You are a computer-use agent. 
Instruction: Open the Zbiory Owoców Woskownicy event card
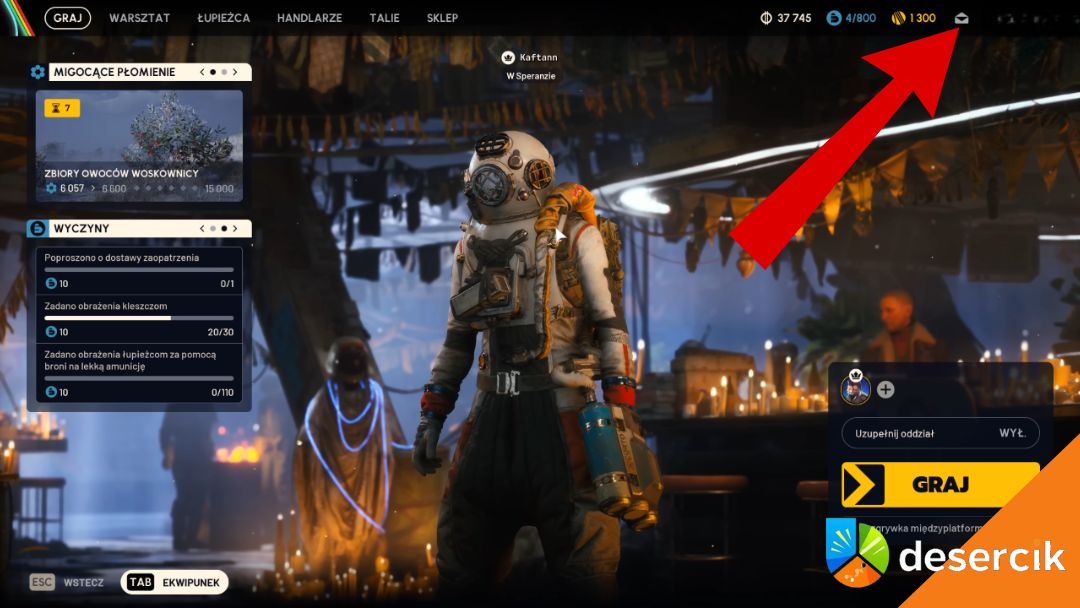[x=139, y=145]
